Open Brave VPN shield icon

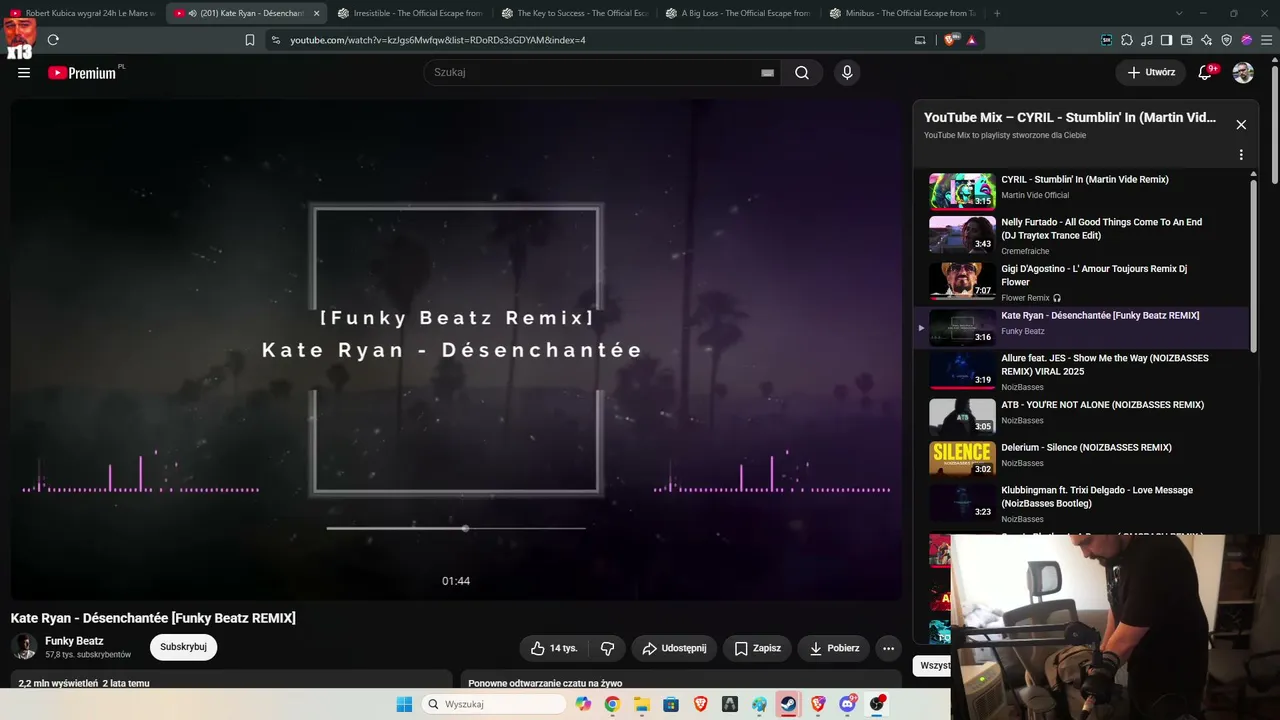point(1227,40)
